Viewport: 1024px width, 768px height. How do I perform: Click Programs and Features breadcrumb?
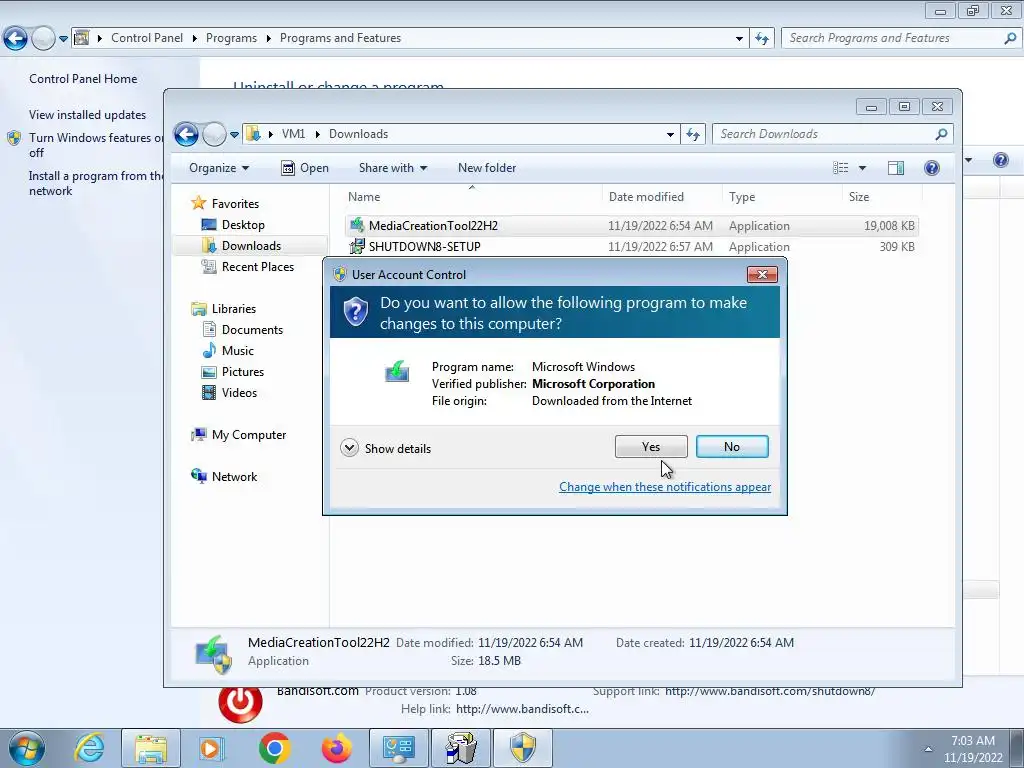[x=340, y=38]
